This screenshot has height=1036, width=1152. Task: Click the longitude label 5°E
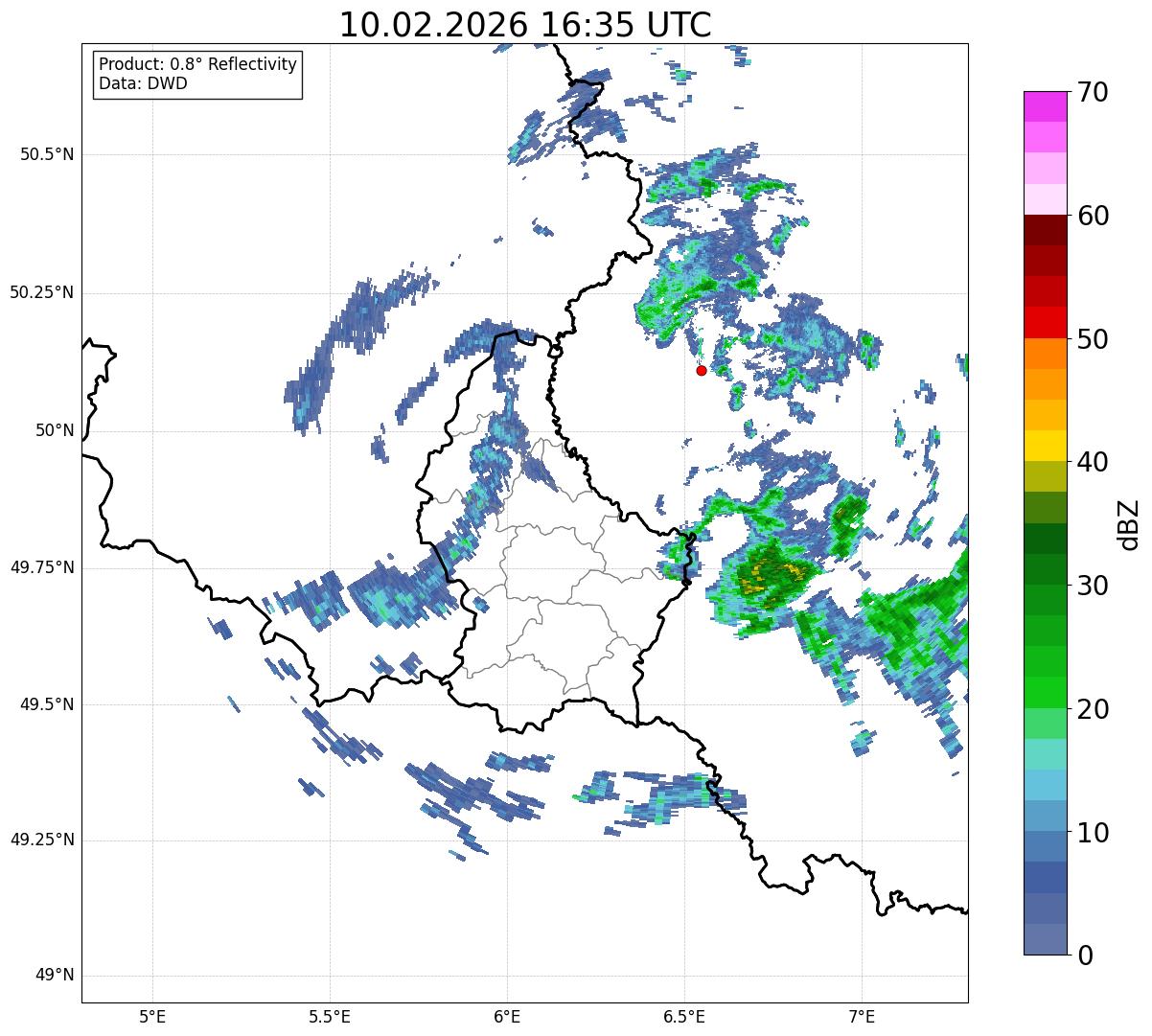coord(152,1016)
